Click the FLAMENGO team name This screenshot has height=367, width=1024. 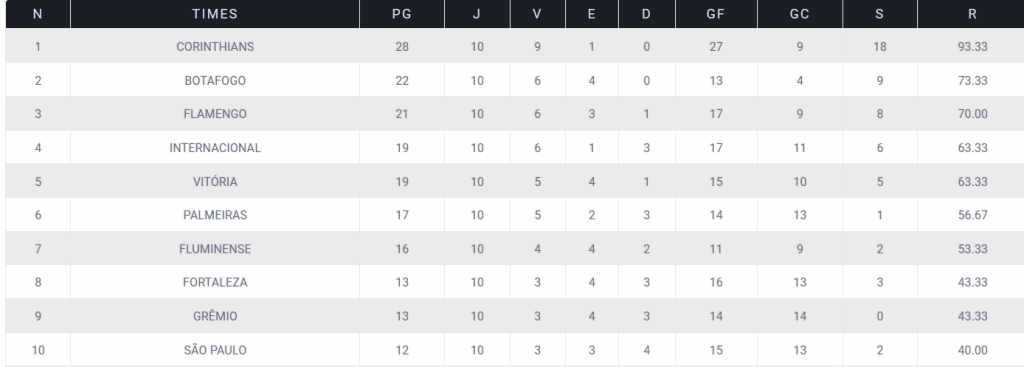[x=215, y=114]
